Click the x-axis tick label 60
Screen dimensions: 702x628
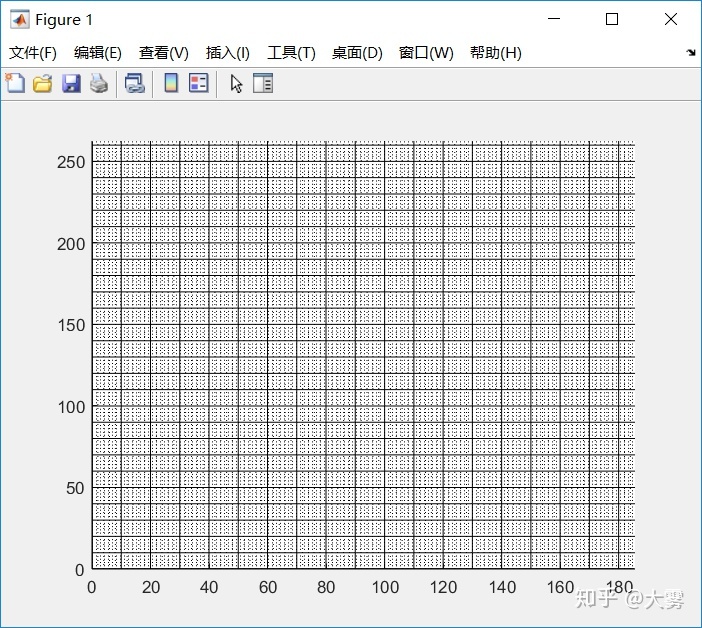coord(268,587)
